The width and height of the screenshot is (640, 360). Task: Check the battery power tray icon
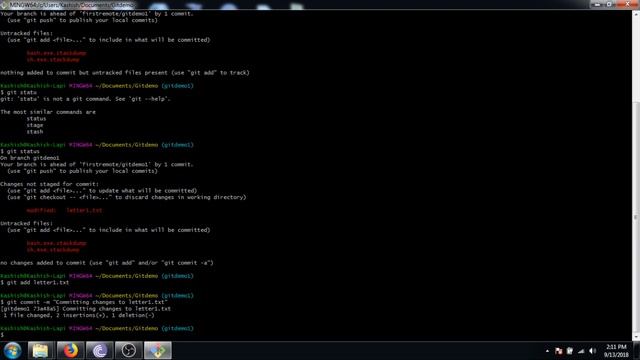click(x=569, y=351)
